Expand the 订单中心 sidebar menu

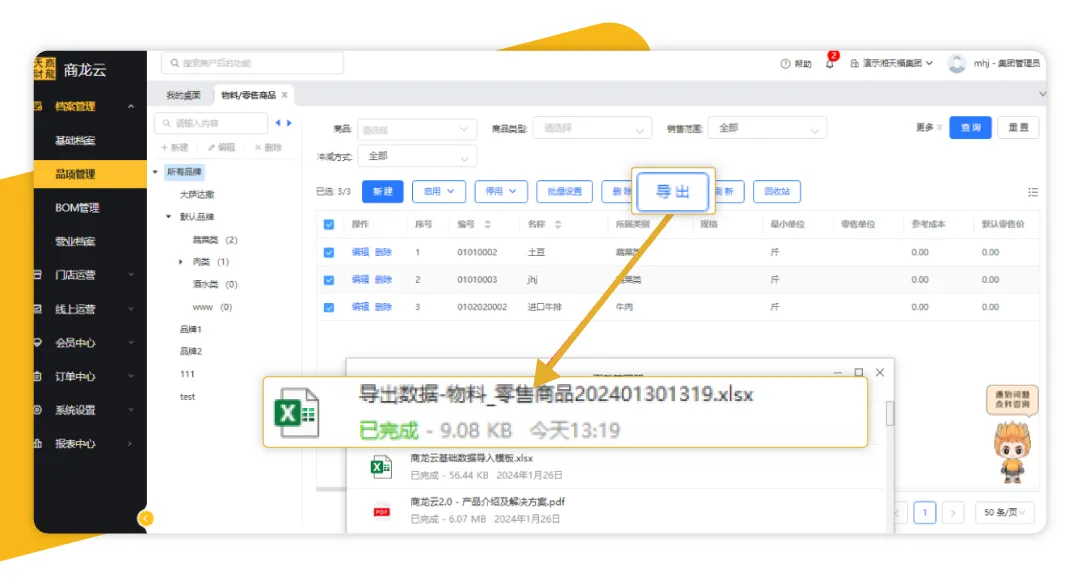(x=90, y=377)
